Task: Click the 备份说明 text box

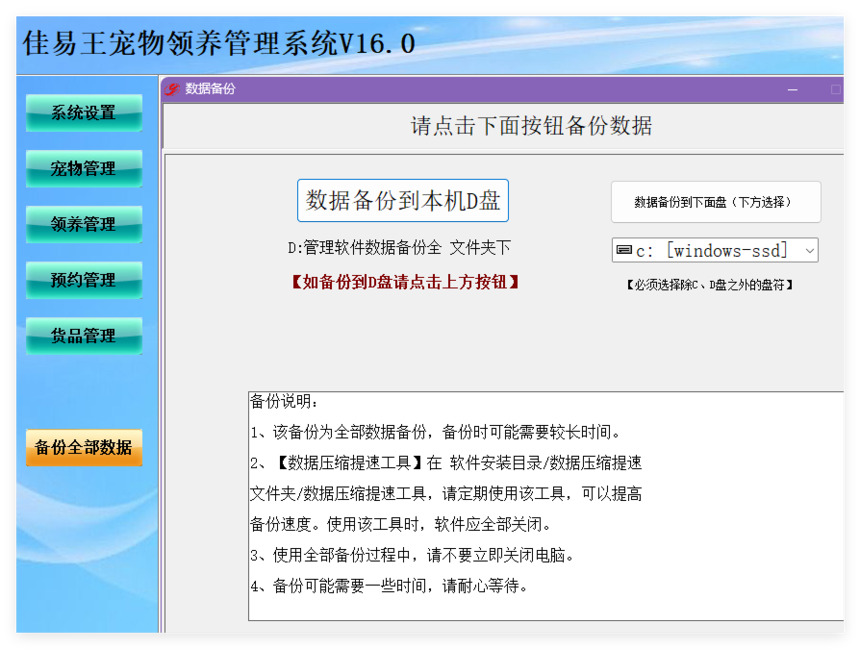Action: click(546, 506)
